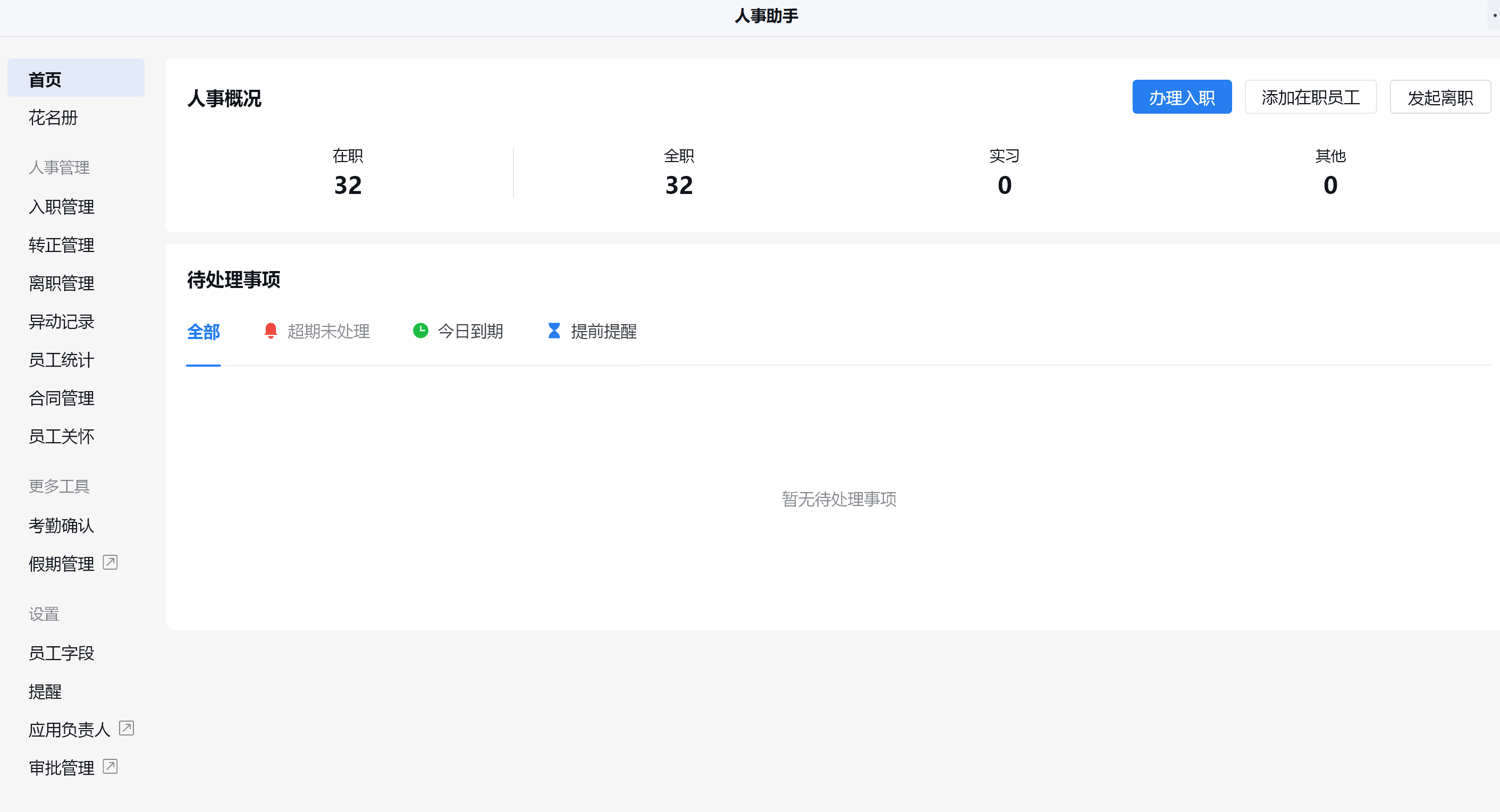Click the 待处理事项 heading
This screenshot has width=1500, height=812.
pos(233,280)
